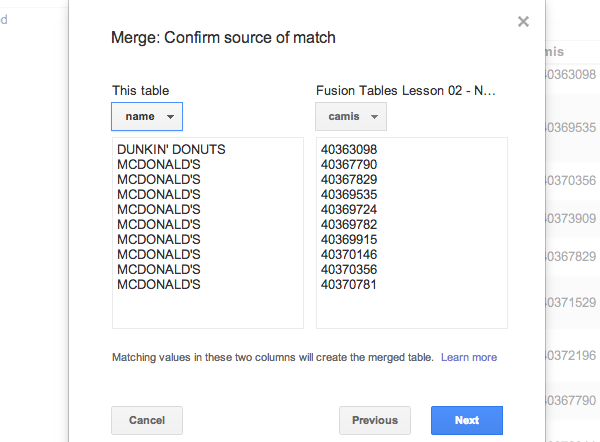The width and height of the screenshot is (600, 442).
Task: Select 40370146 in the camis list
Action: [x=349, y=254]
